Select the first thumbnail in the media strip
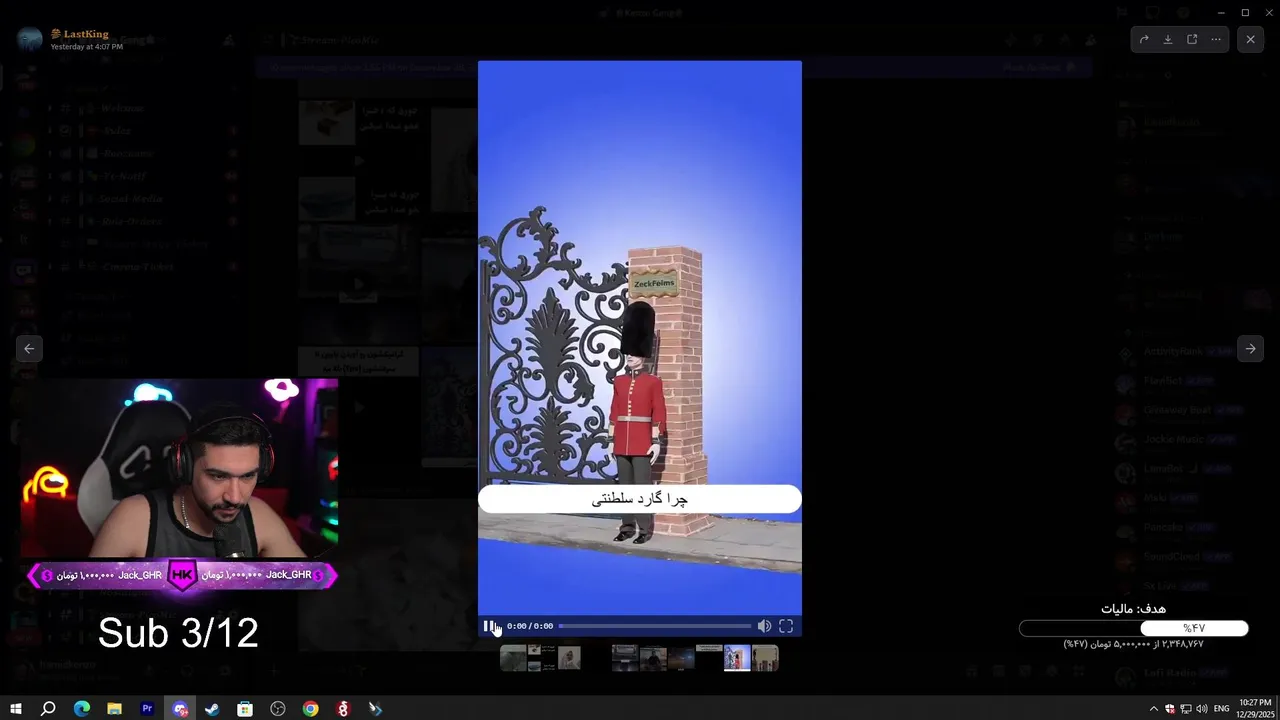This screenshot has width=1280, height=720. (513, 658)
